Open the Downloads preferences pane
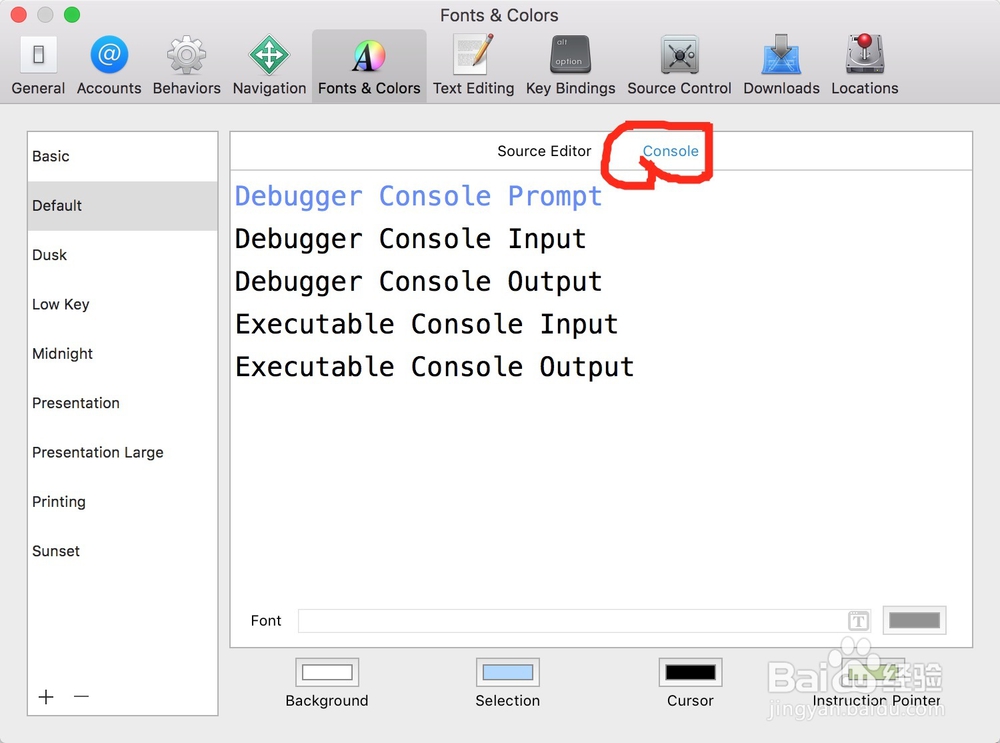Screen dimensions: 1000x743 781,65
